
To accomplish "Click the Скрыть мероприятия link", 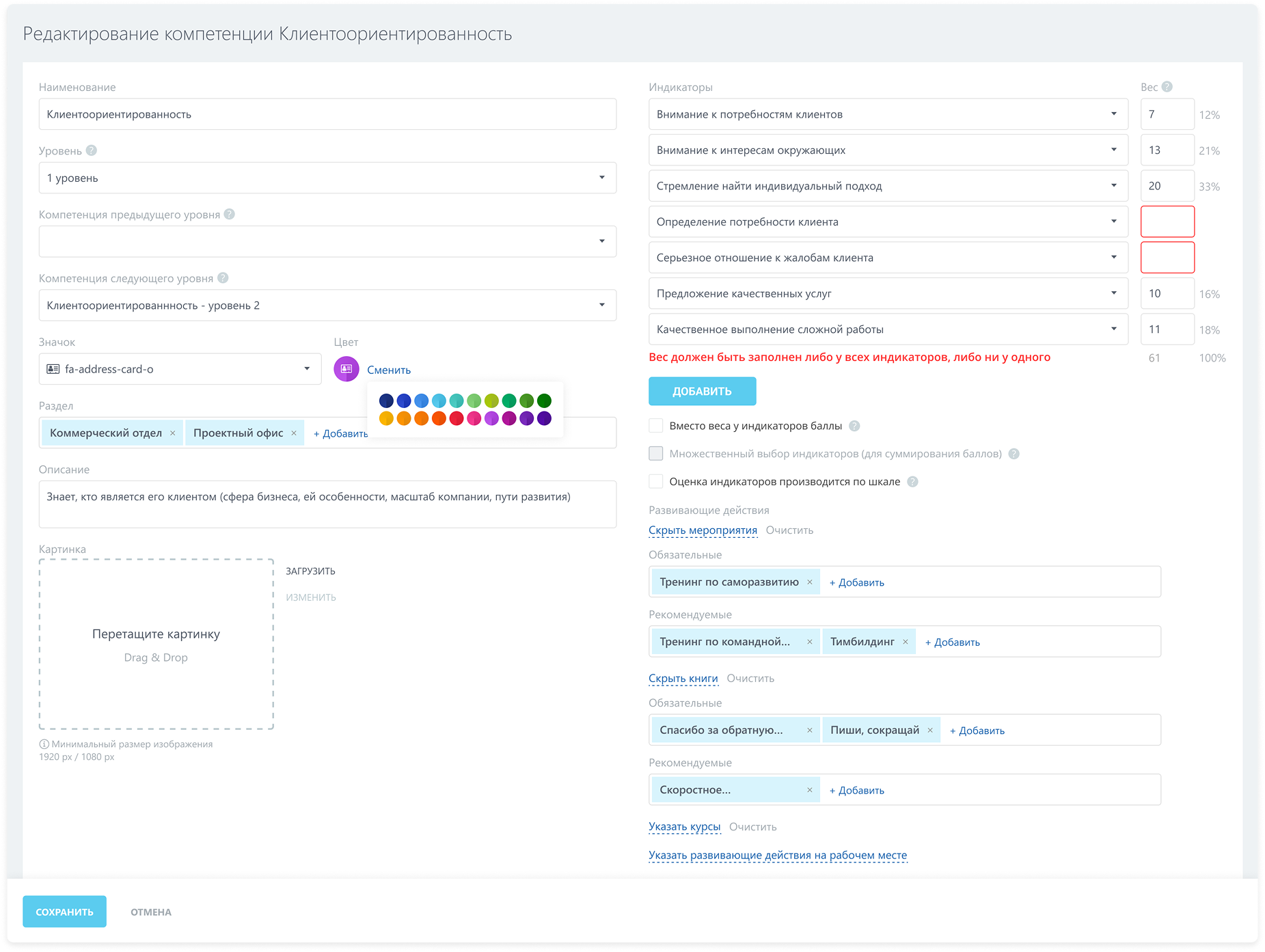I will click(x=703, y=530).
